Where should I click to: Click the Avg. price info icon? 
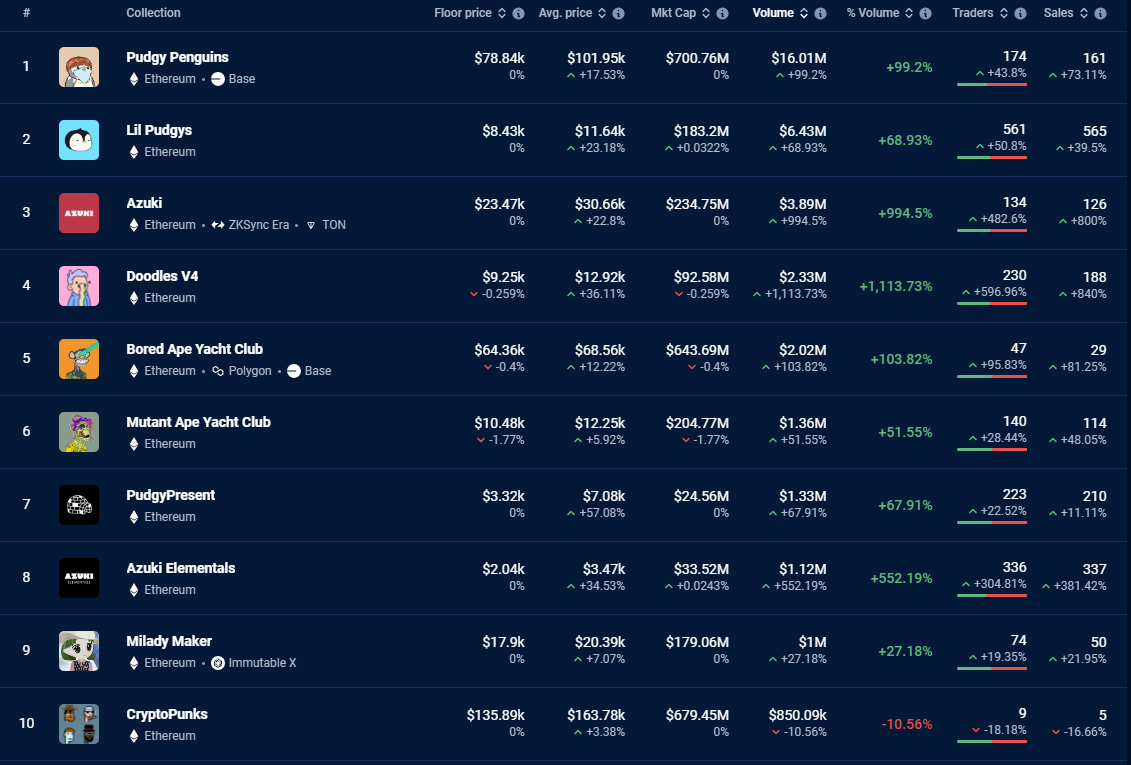click(x=618, y=13)
